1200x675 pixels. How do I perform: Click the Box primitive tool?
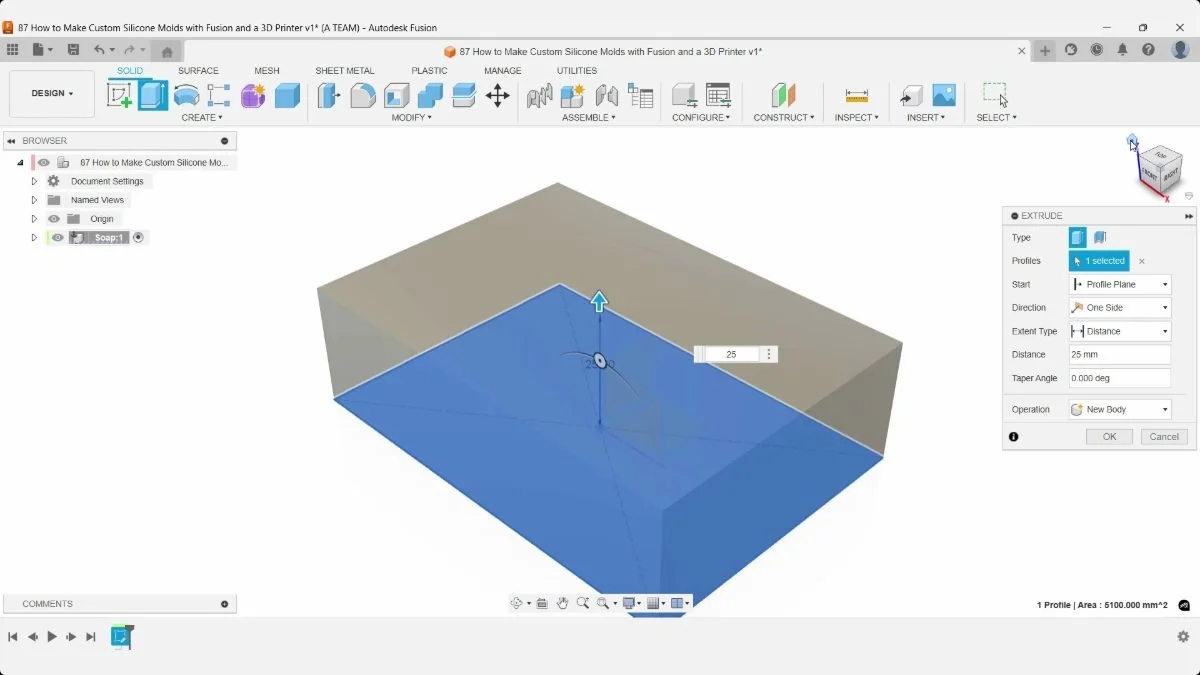[287, 95]
